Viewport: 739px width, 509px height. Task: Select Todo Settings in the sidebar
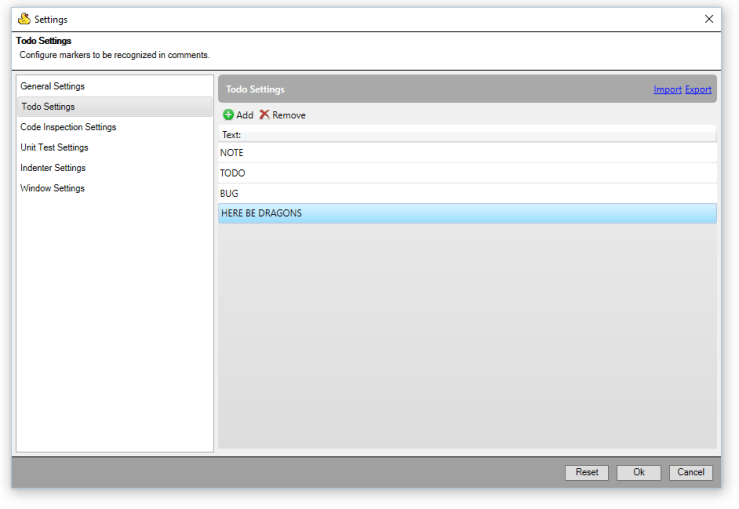(x=115, y=107)
